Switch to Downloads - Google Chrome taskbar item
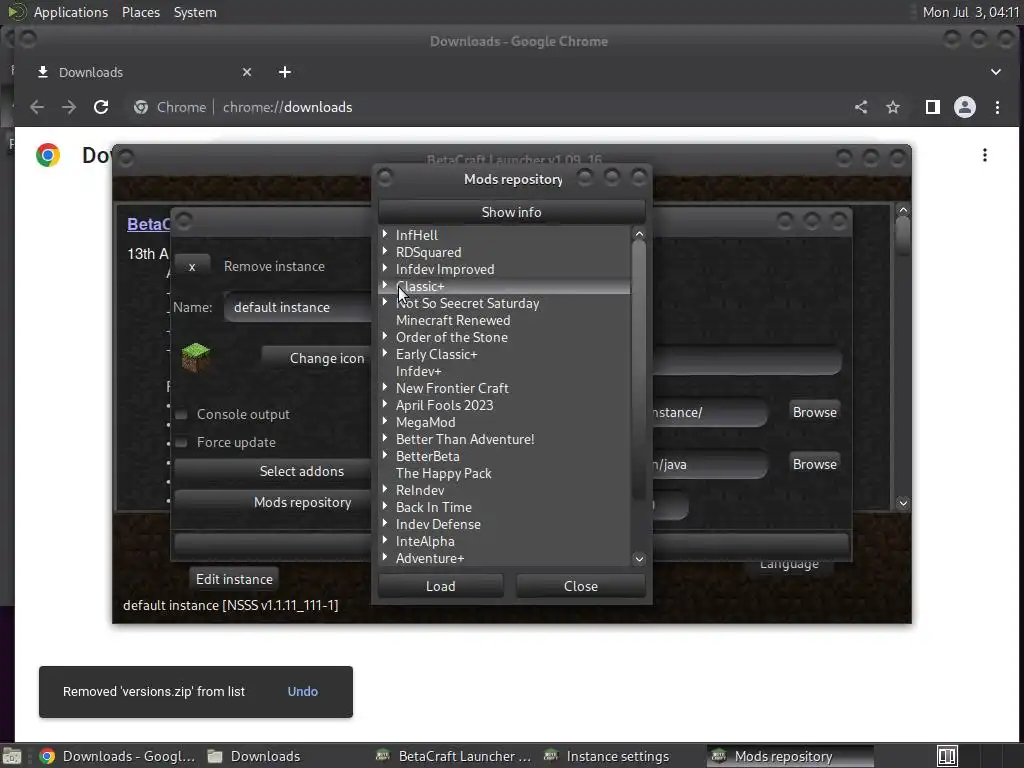Image resolution: width=1024 pixels, height=768 pixels. [x=118, y=756]
